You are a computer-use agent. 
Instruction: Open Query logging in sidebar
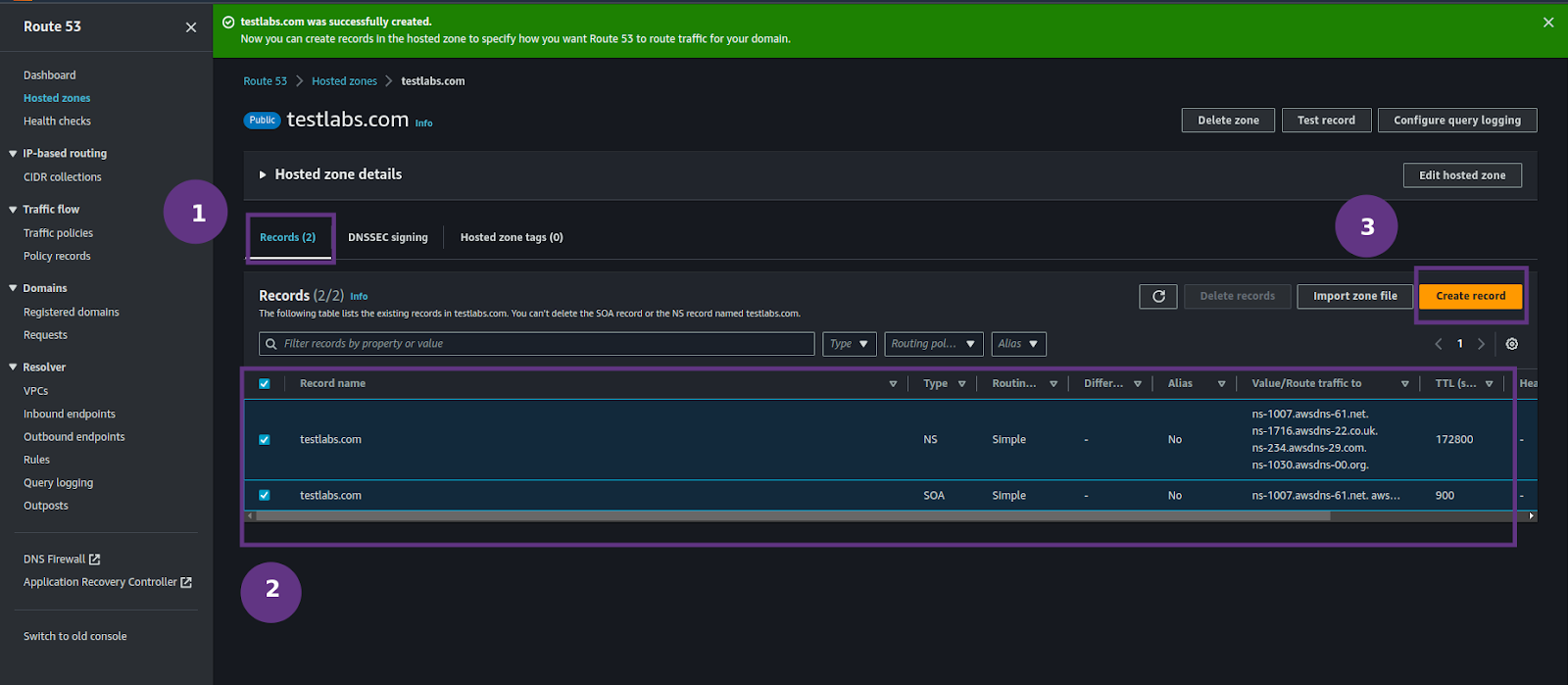[59, 483]
